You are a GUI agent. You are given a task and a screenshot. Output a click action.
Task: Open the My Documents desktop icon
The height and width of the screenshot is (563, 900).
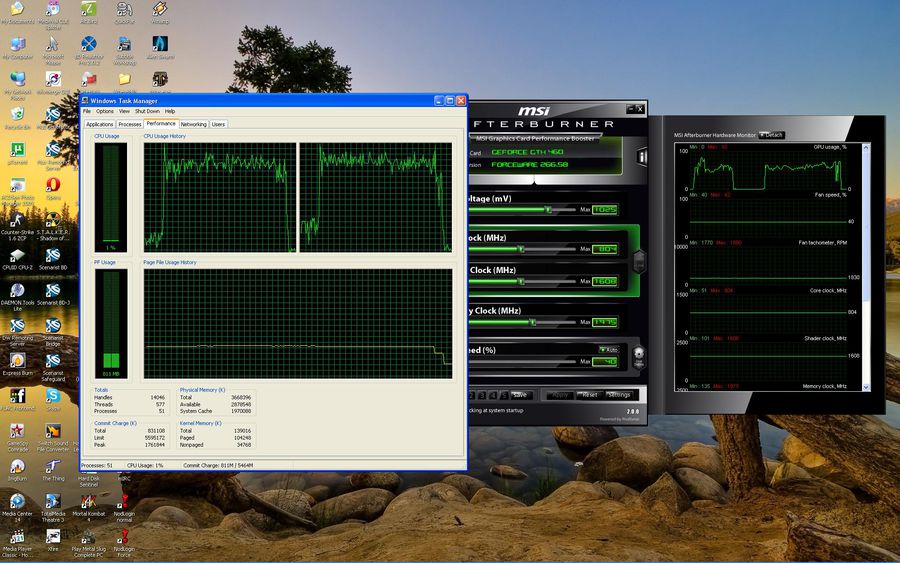(x=17, y=13)
